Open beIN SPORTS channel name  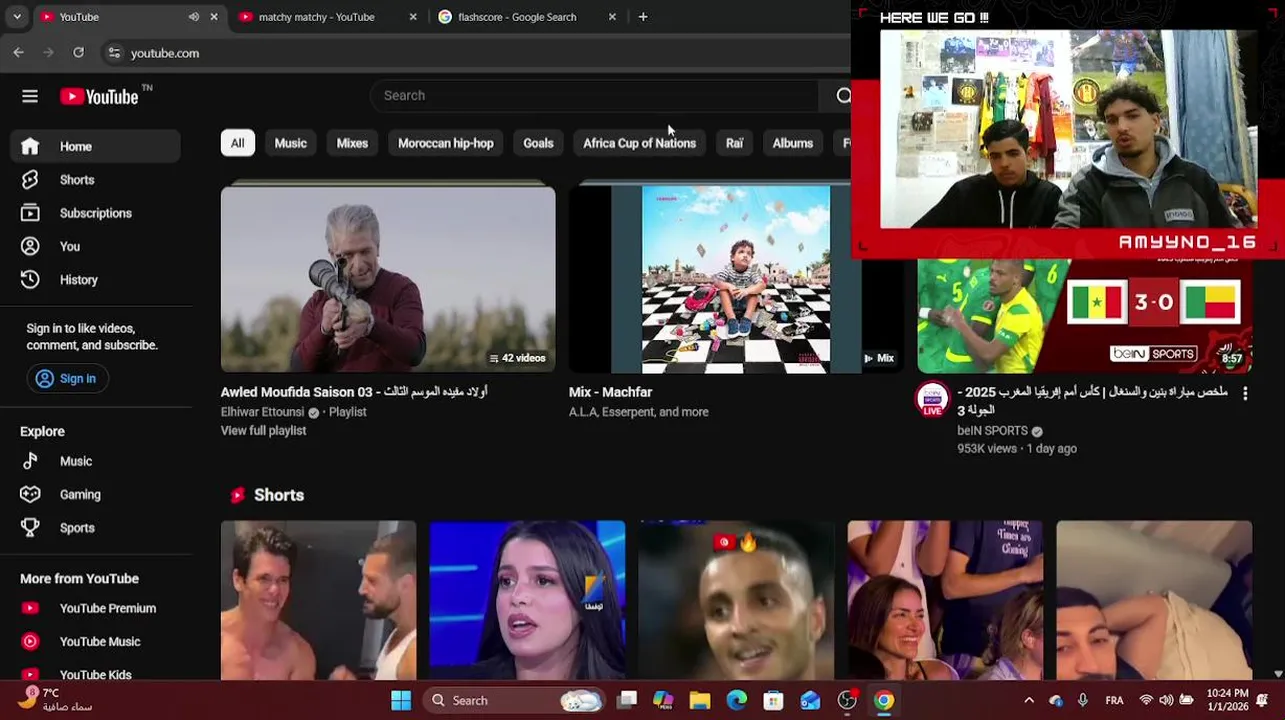tap(992, 430)
